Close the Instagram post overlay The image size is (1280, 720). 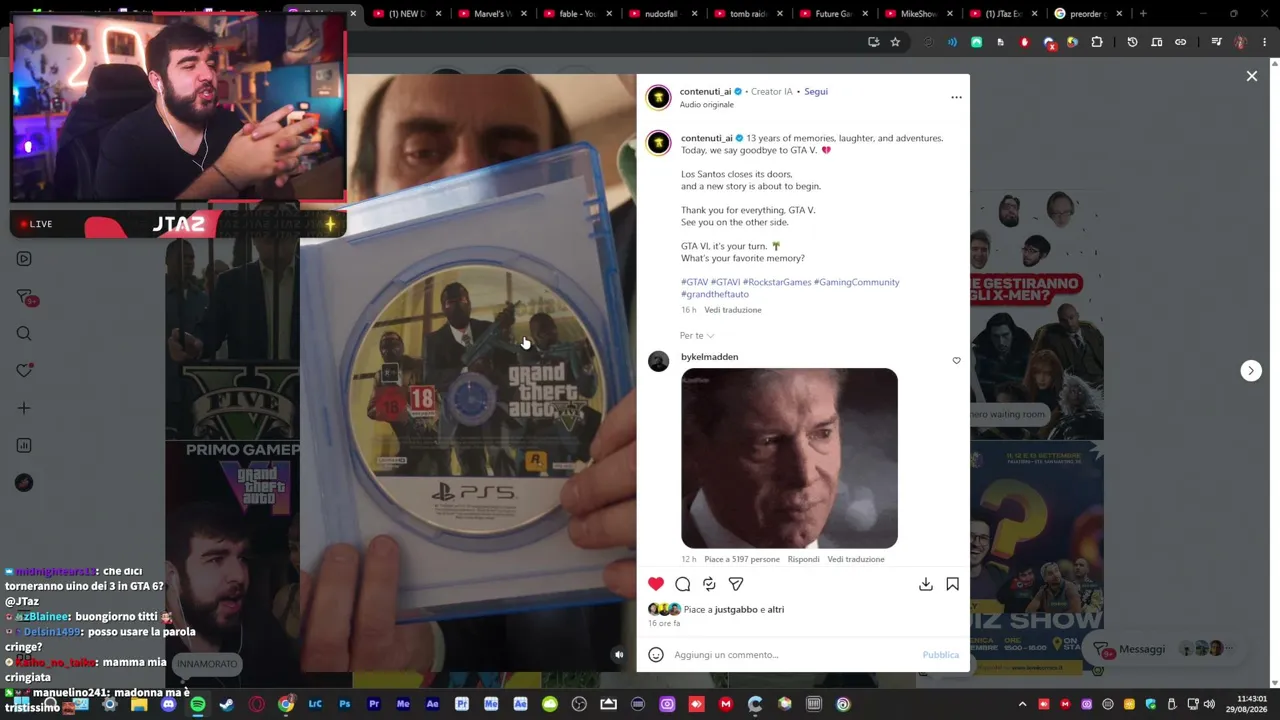coord(1252,76)
